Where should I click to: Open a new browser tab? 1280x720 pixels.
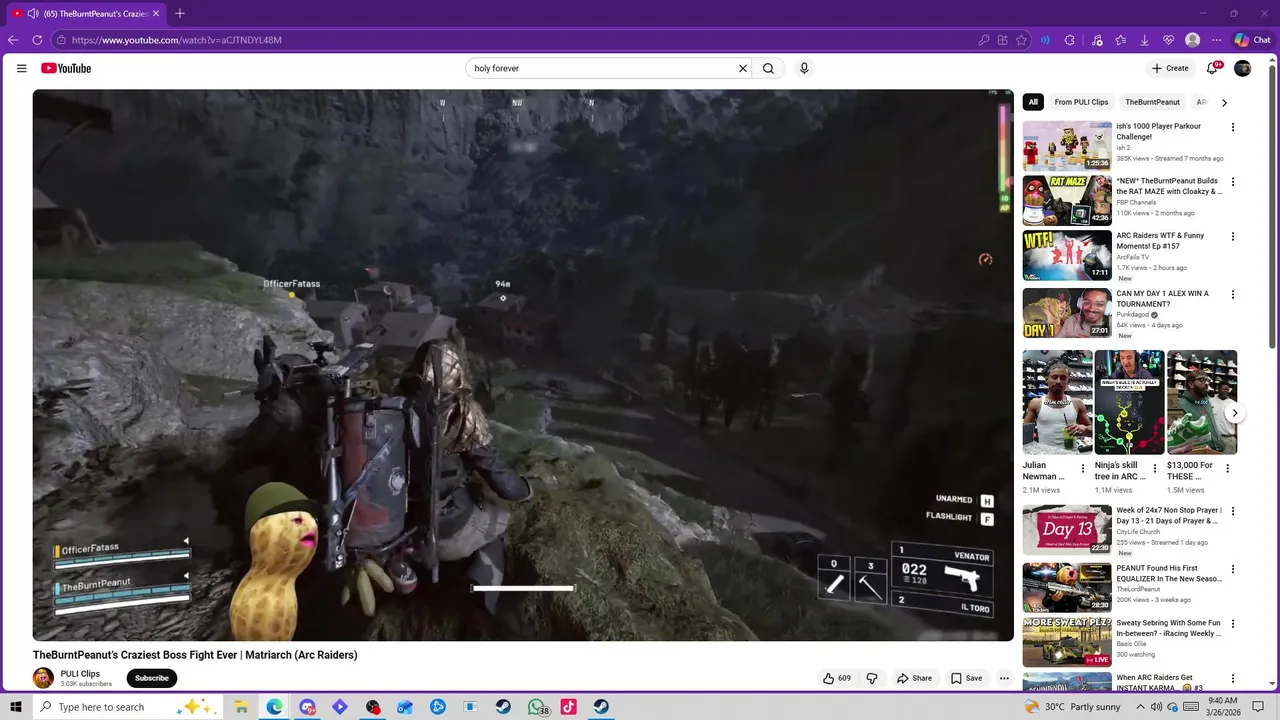point(180,14)
